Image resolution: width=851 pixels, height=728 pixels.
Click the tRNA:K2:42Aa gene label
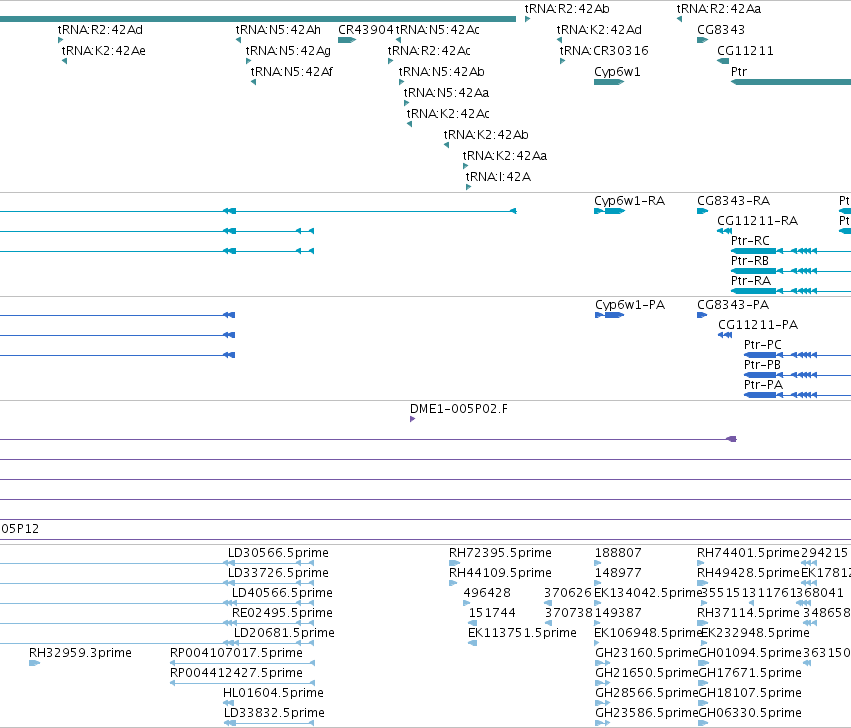tap(505, 156)
